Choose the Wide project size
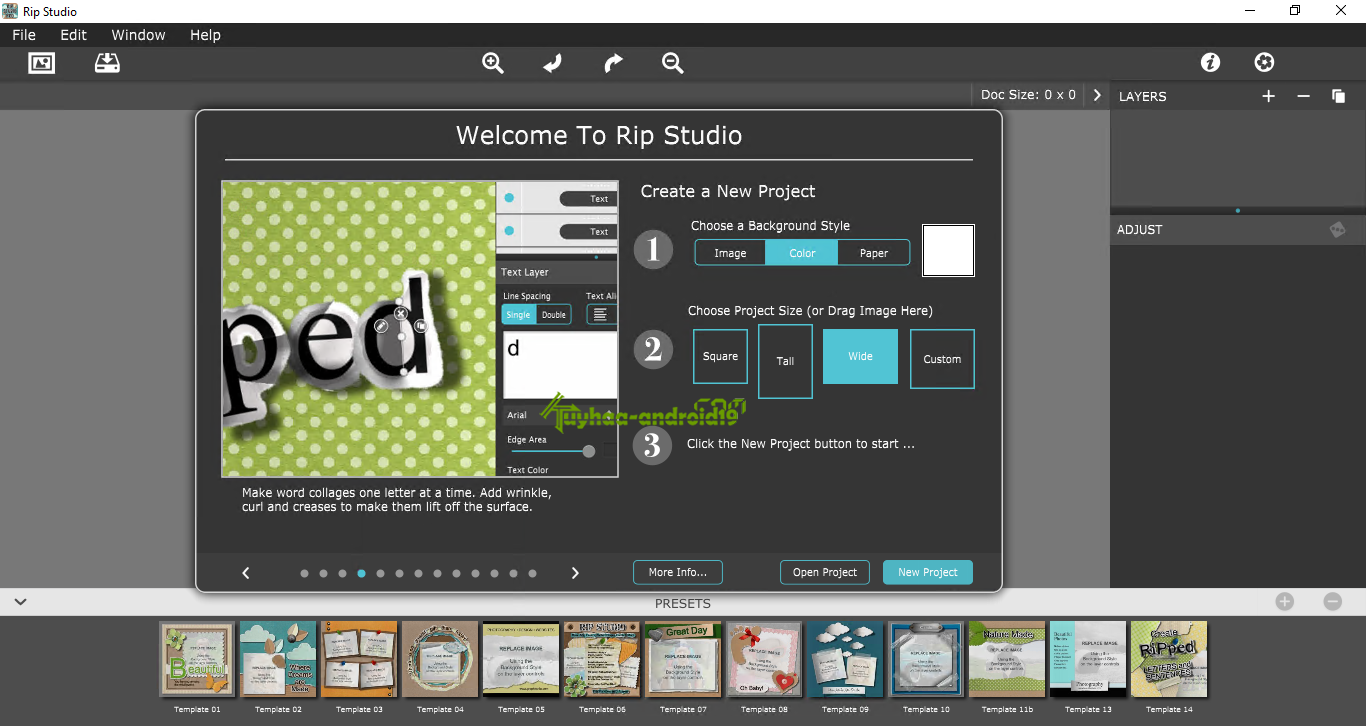Image resolution: width=1366 pixels, height=726 pixels. (860, 356)
